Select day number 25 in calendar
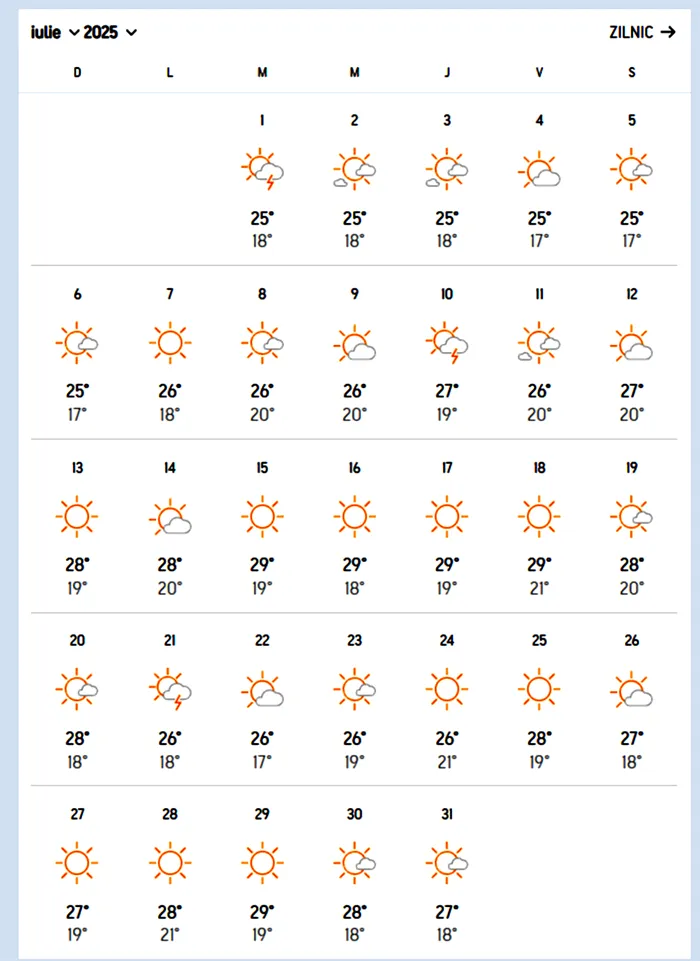This screenshot has height=961, width=700. pos(539,641)
